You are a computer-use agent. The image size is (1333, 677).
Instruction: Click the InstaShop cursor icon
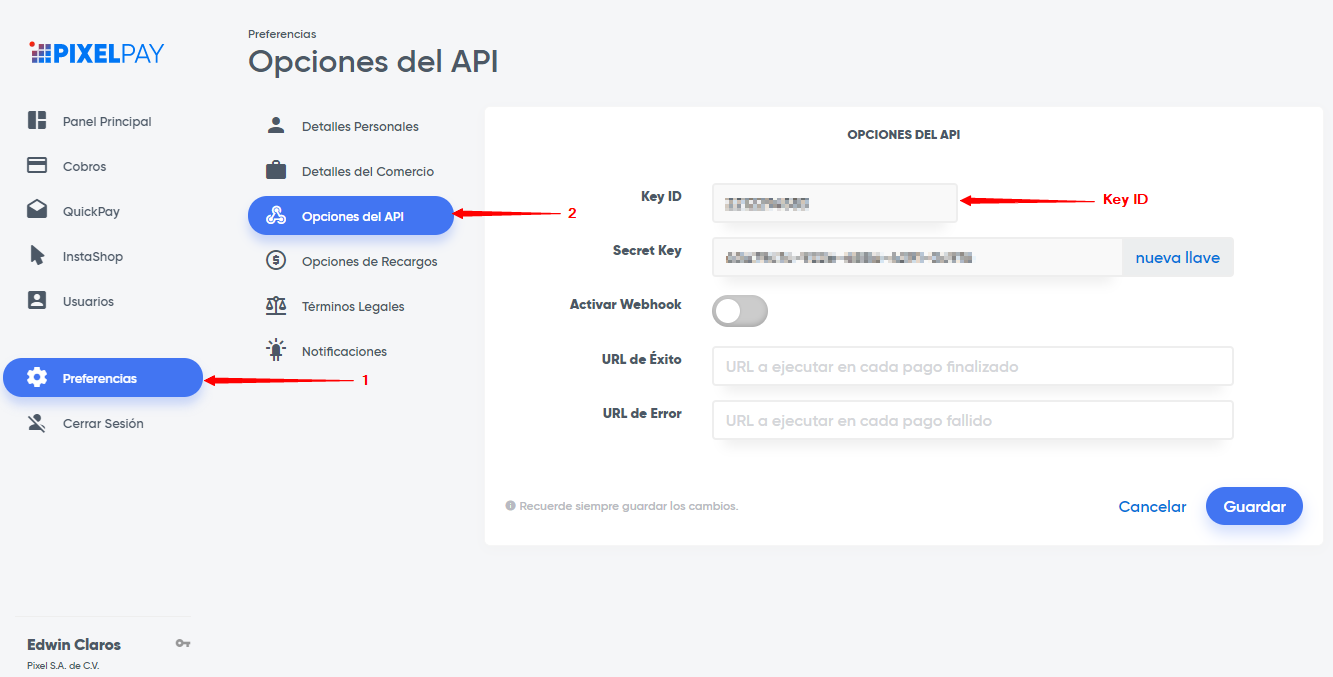coord(37,255)
